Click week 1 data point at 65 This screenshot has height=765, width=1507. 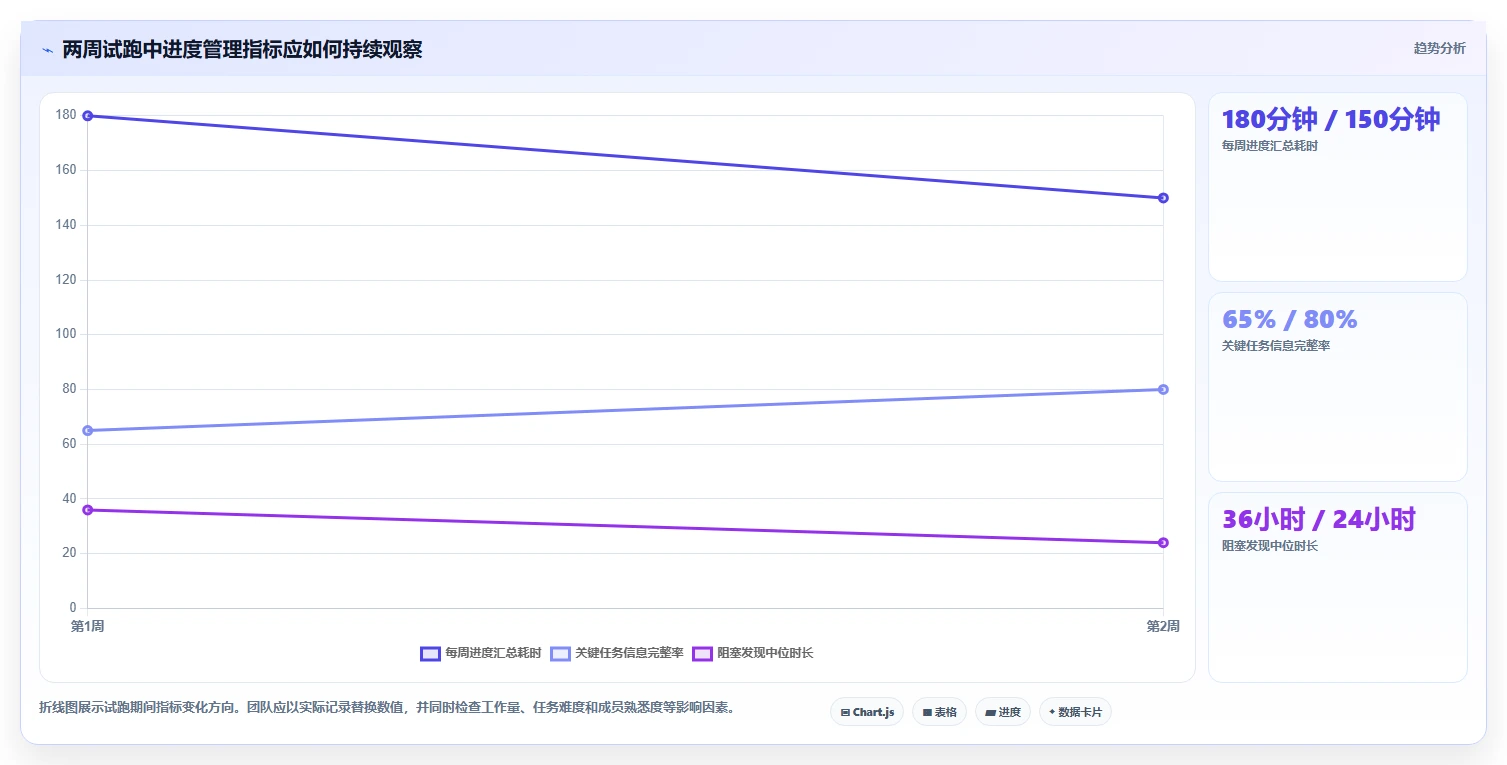88,431
